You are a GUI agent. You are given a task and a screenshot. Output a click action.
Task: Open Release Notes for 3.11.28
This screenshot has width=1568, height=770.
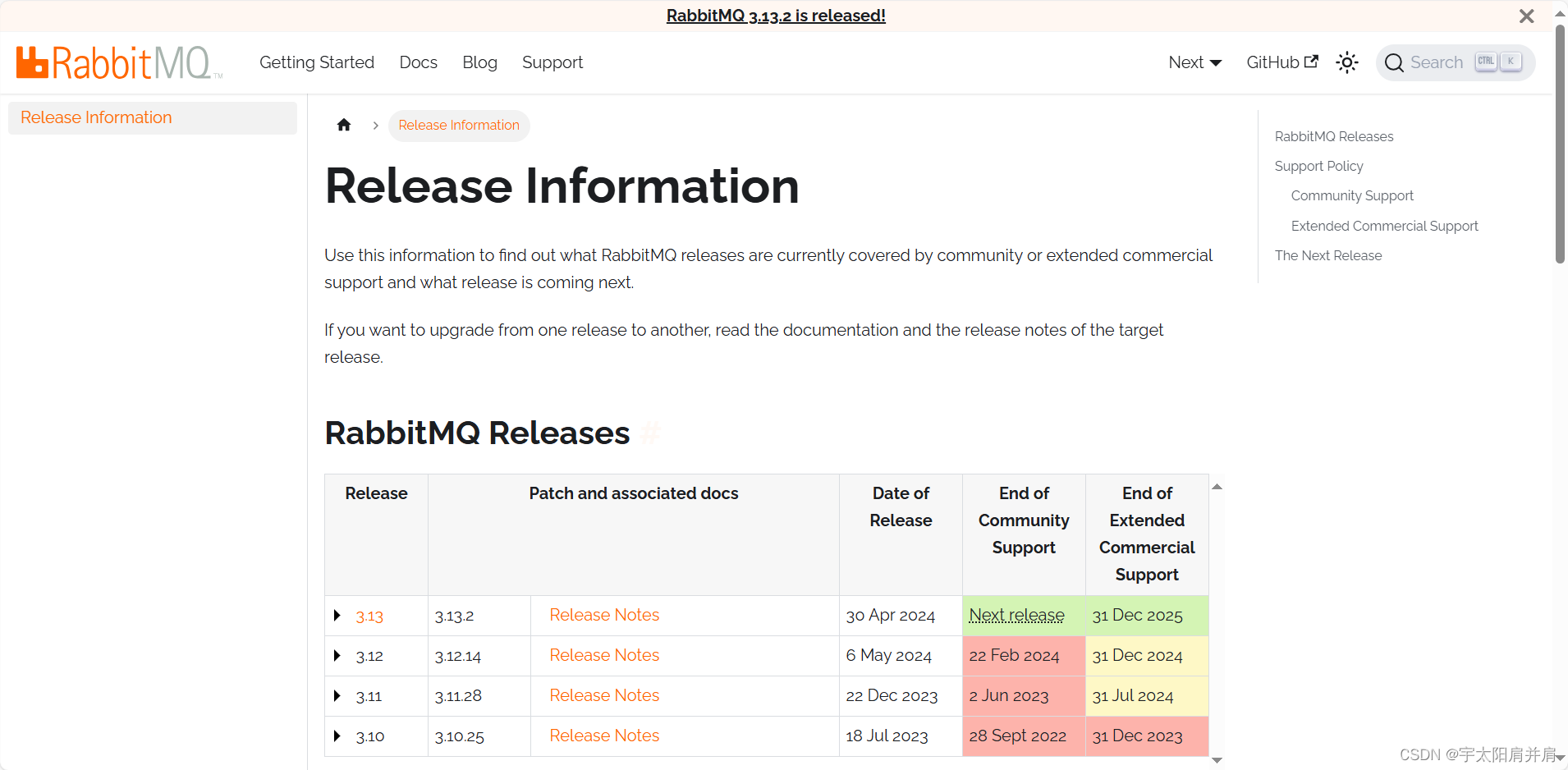[x=604, y=695]
